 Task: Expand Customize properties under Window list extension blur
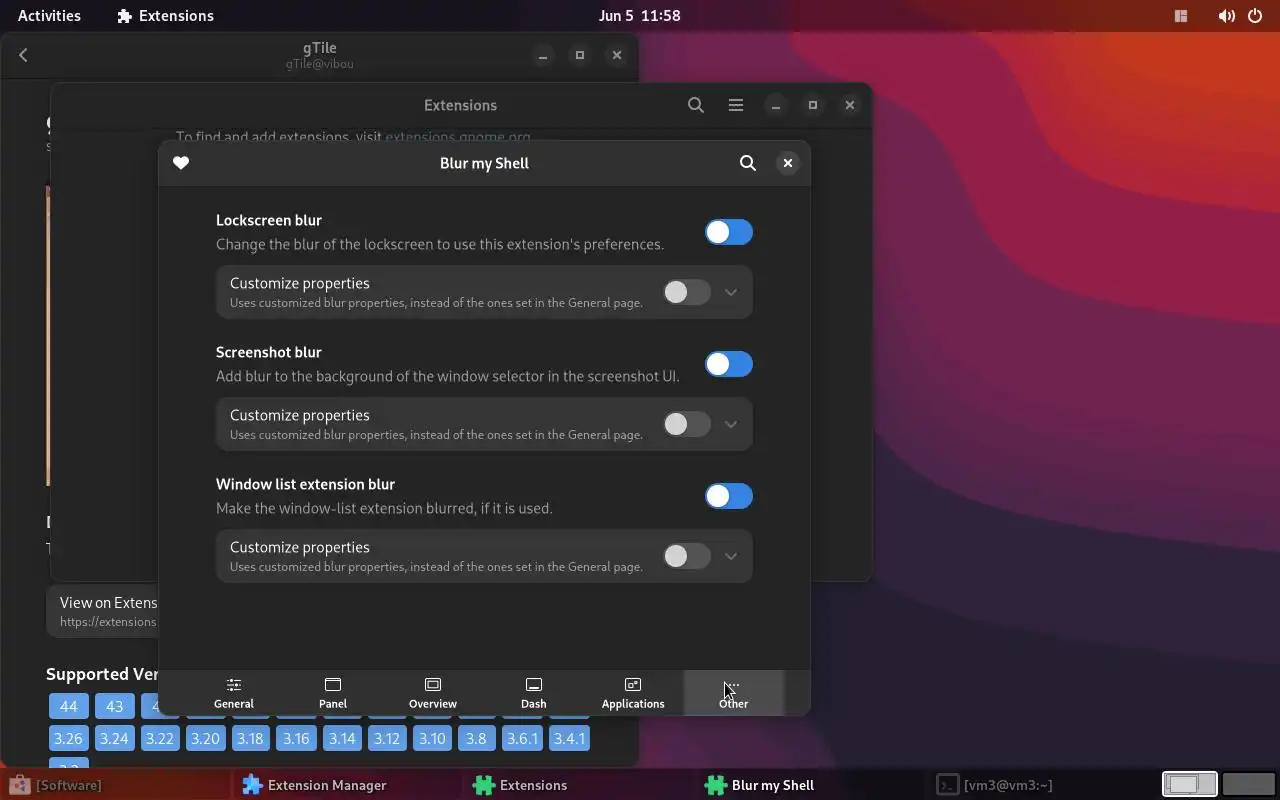(731, 556)
